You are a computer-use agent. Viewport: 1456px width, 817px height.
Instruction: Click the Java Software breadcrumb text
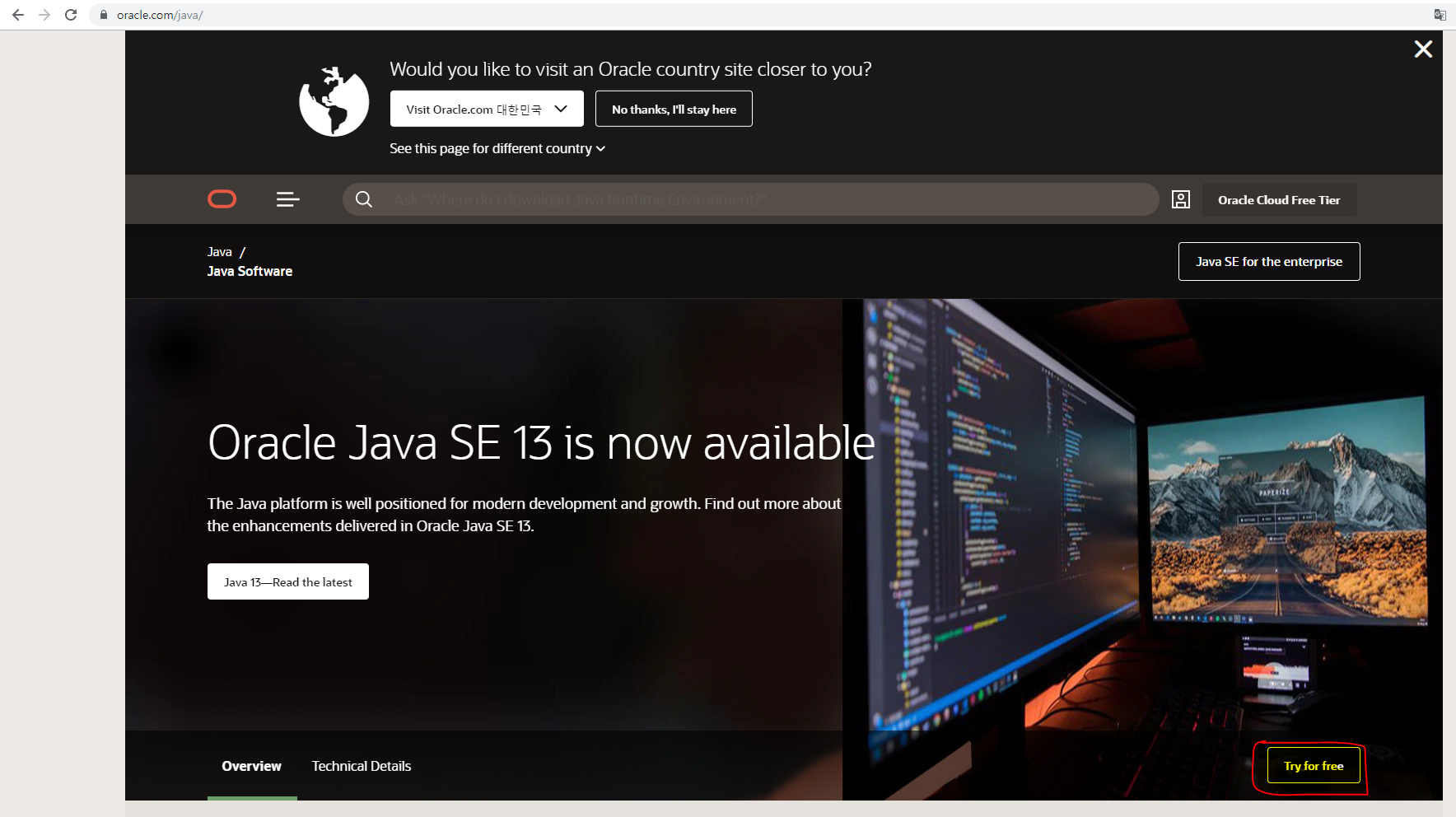250,271
